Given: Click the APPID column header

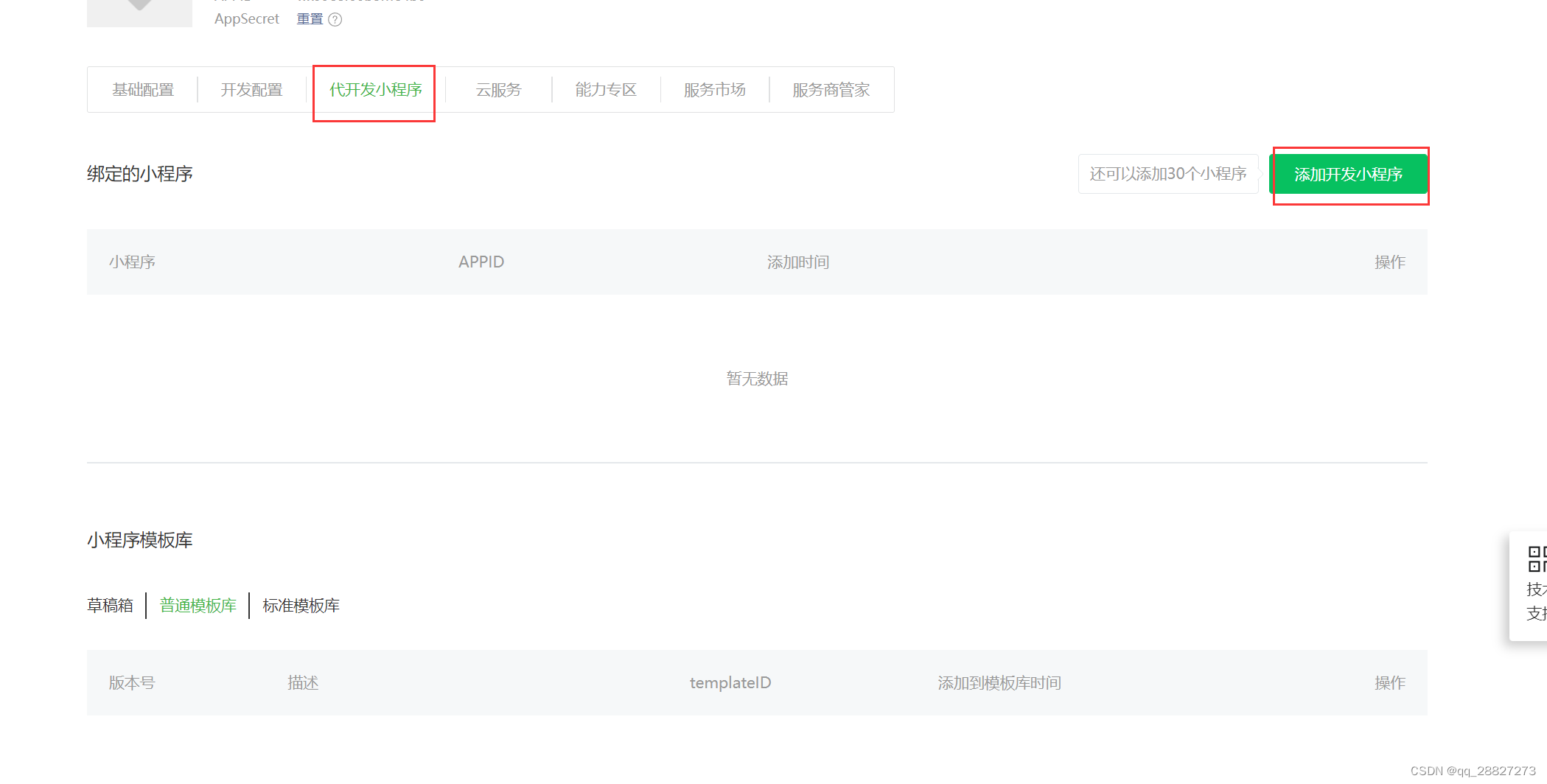Looking at the screenshot, I should pyautogui.click(x=481, y=262).
